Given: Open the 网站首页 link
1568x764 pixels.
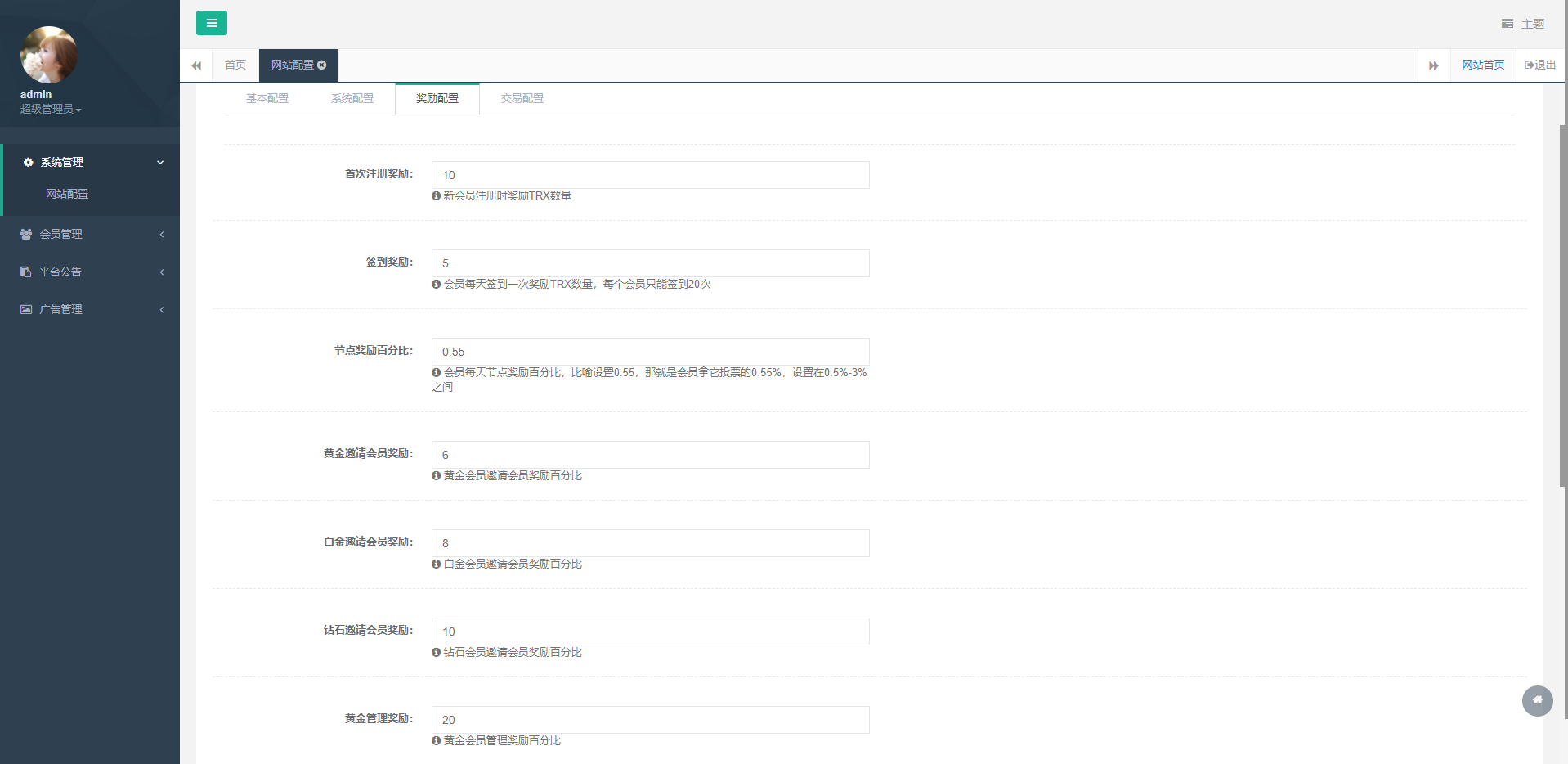Looking at the screenshot, I should coord(1483,65).
